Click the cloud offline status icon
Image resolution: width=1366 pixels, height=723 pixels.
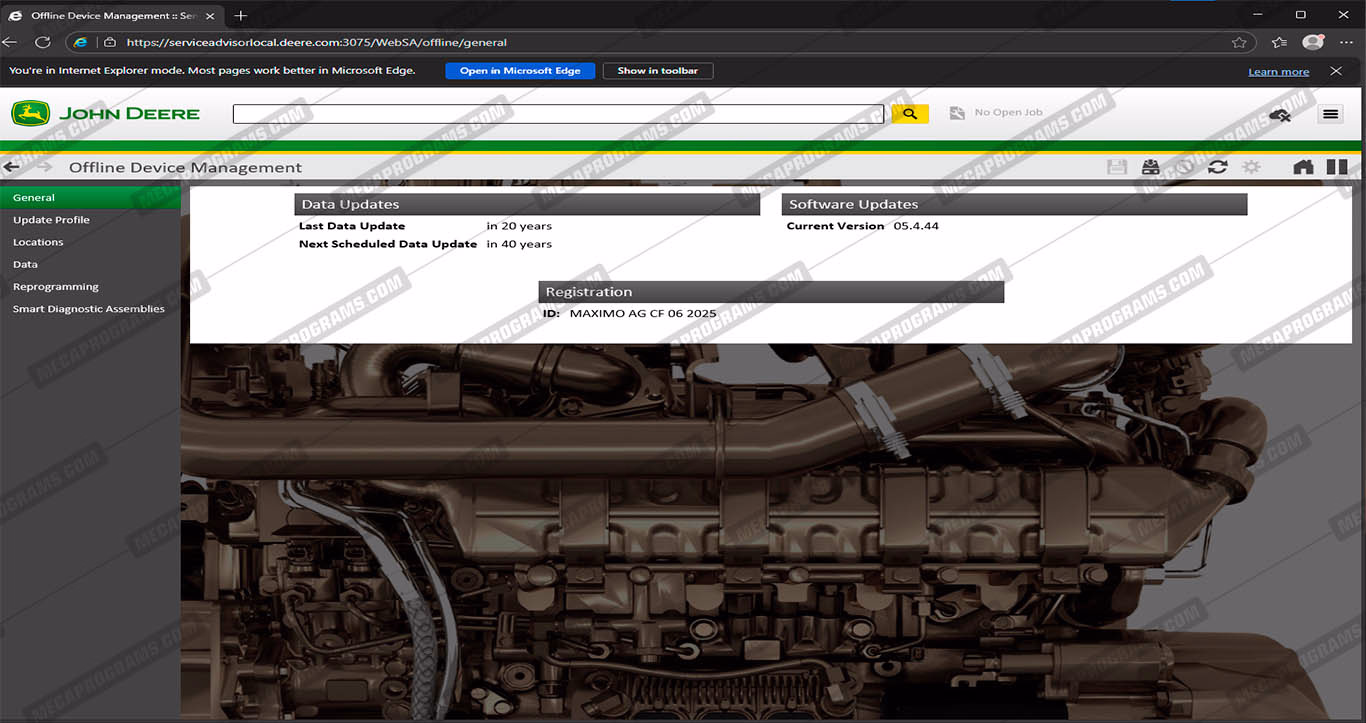click(1279, 115)
